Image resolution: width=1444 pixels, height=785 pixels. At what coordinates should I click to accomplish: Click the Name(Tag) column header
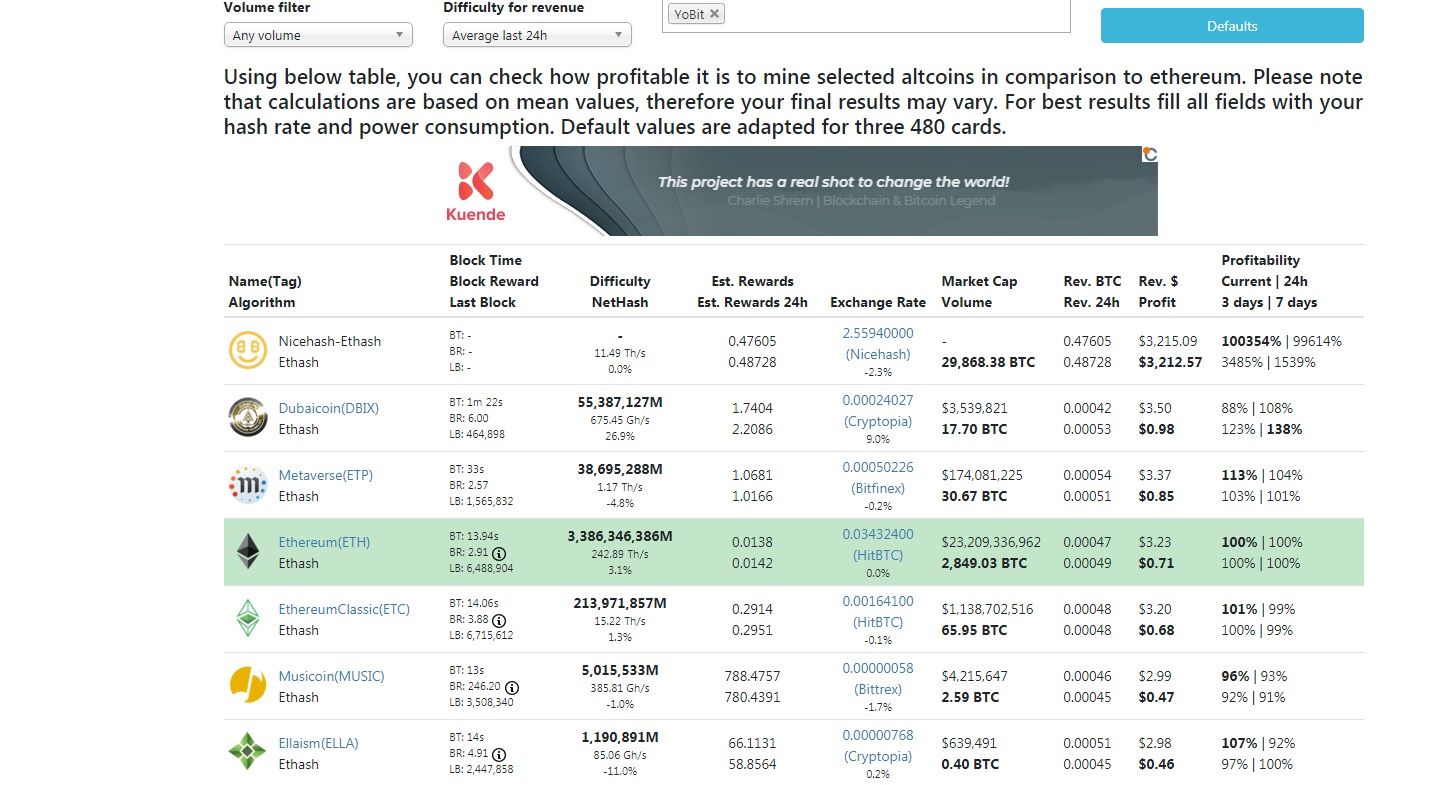[265, 281]
